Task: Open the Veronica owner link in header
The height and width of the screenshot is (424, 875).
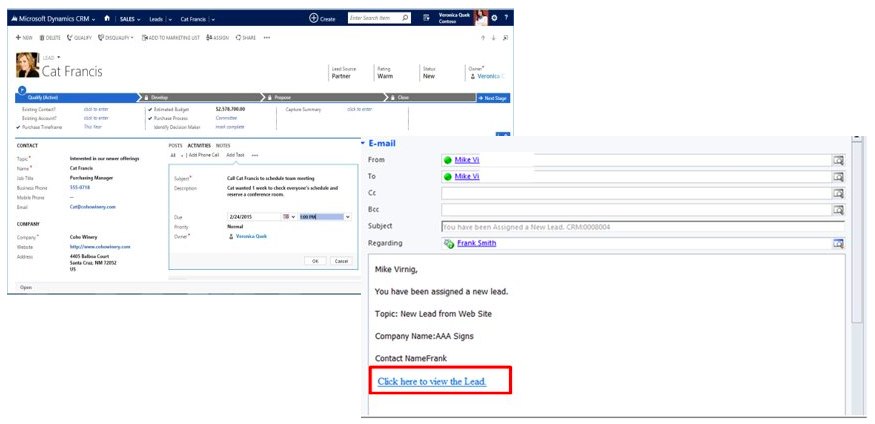Action: [x=488, y=76]
